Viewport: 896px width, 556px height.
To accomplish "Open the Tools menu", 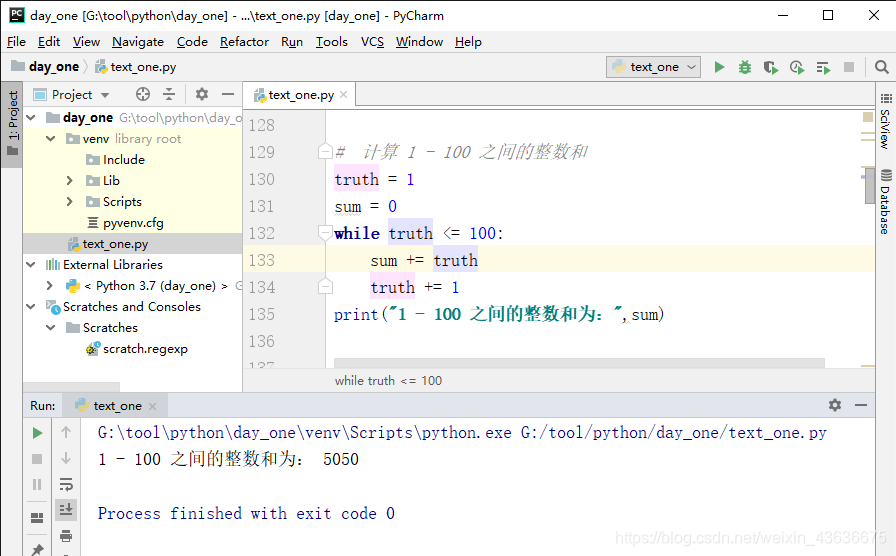I will pyautogui.click(x=331, y=42).
